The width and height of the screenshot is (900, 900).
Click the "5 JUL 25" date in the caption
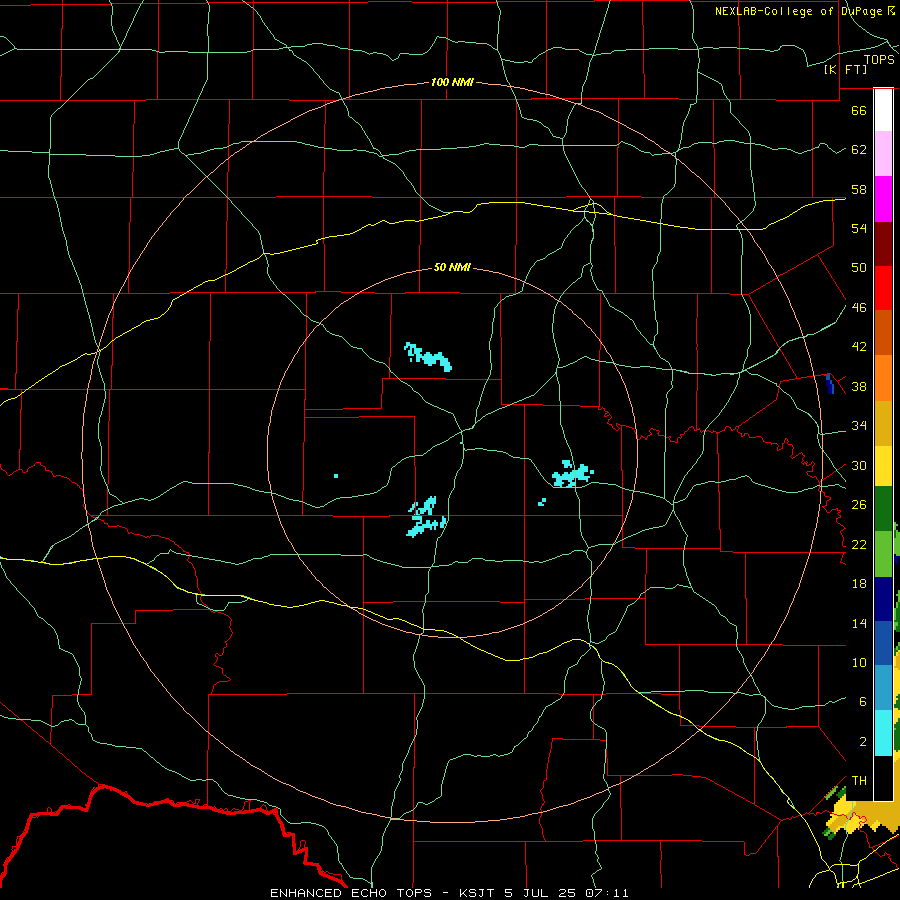[542, 893]
